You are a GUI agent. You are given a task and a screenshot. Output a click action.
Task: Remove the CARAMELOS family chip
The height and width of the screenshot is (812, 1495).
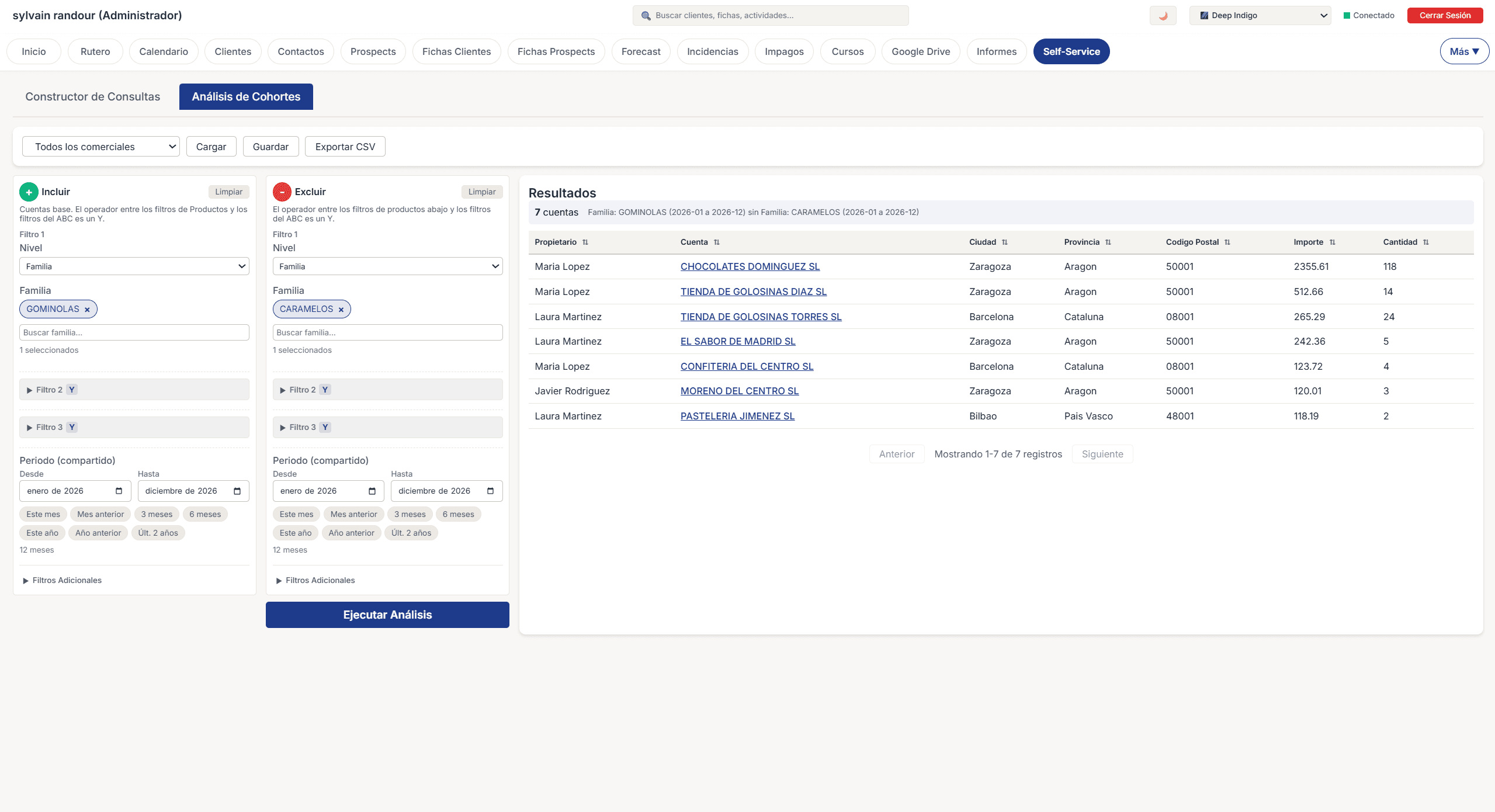click(341, 310)
